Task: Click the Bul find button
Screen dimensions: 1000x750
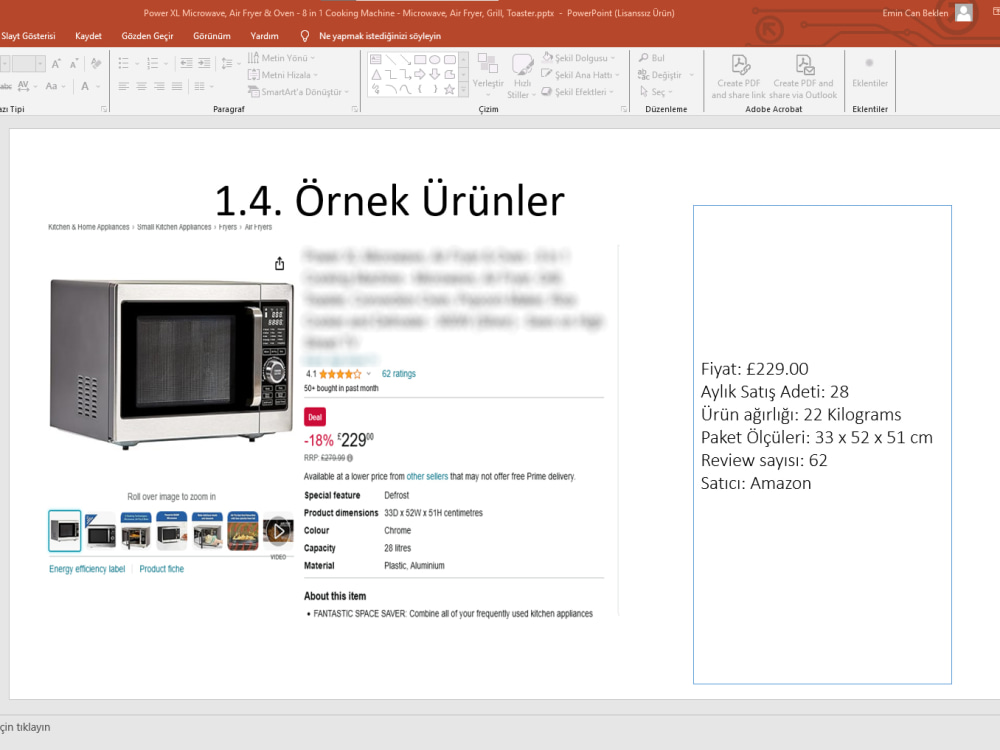Action: [652, 57]
